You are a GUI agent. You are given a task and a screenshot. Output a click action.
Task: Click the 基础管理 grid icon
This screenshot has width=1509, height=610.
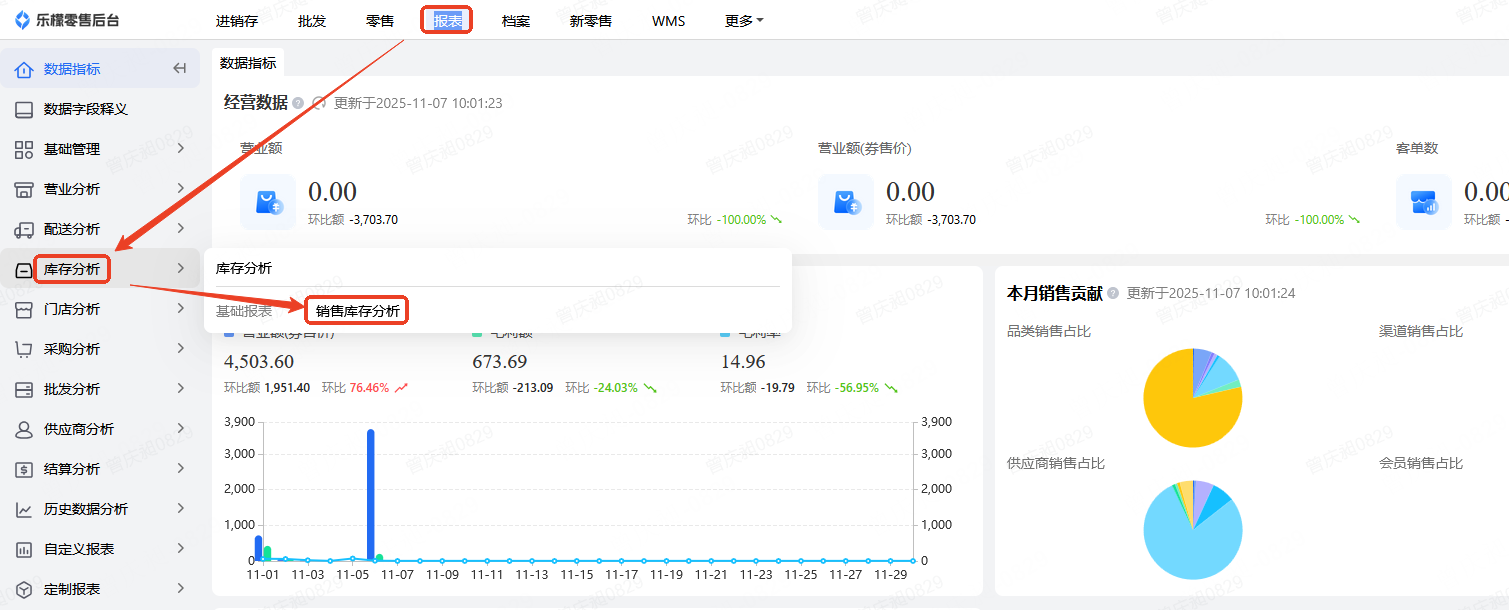(24, 149)
